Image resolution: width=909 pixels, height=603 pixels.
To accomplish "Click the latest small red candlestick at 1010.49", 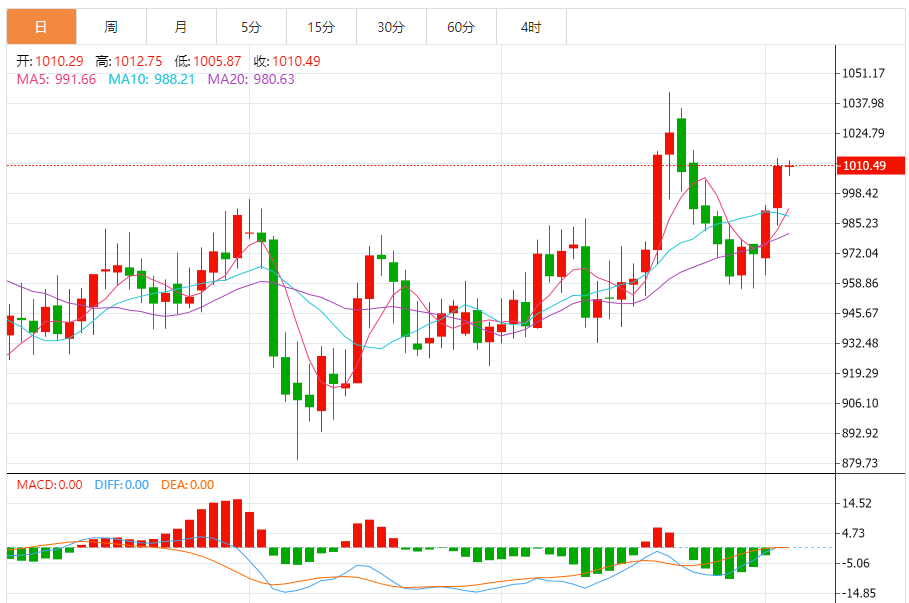I will [789, 167].
